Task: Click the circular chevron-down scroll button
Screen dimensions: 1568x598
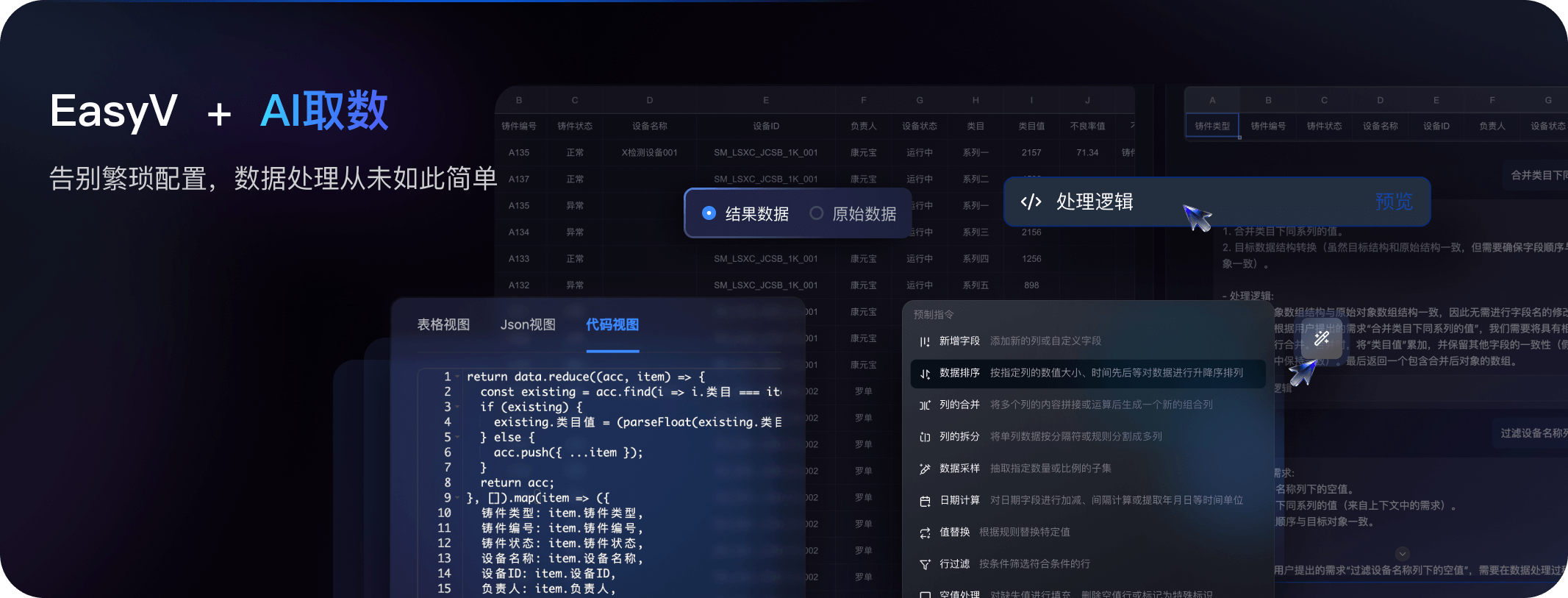Action: pos(1403,554)
